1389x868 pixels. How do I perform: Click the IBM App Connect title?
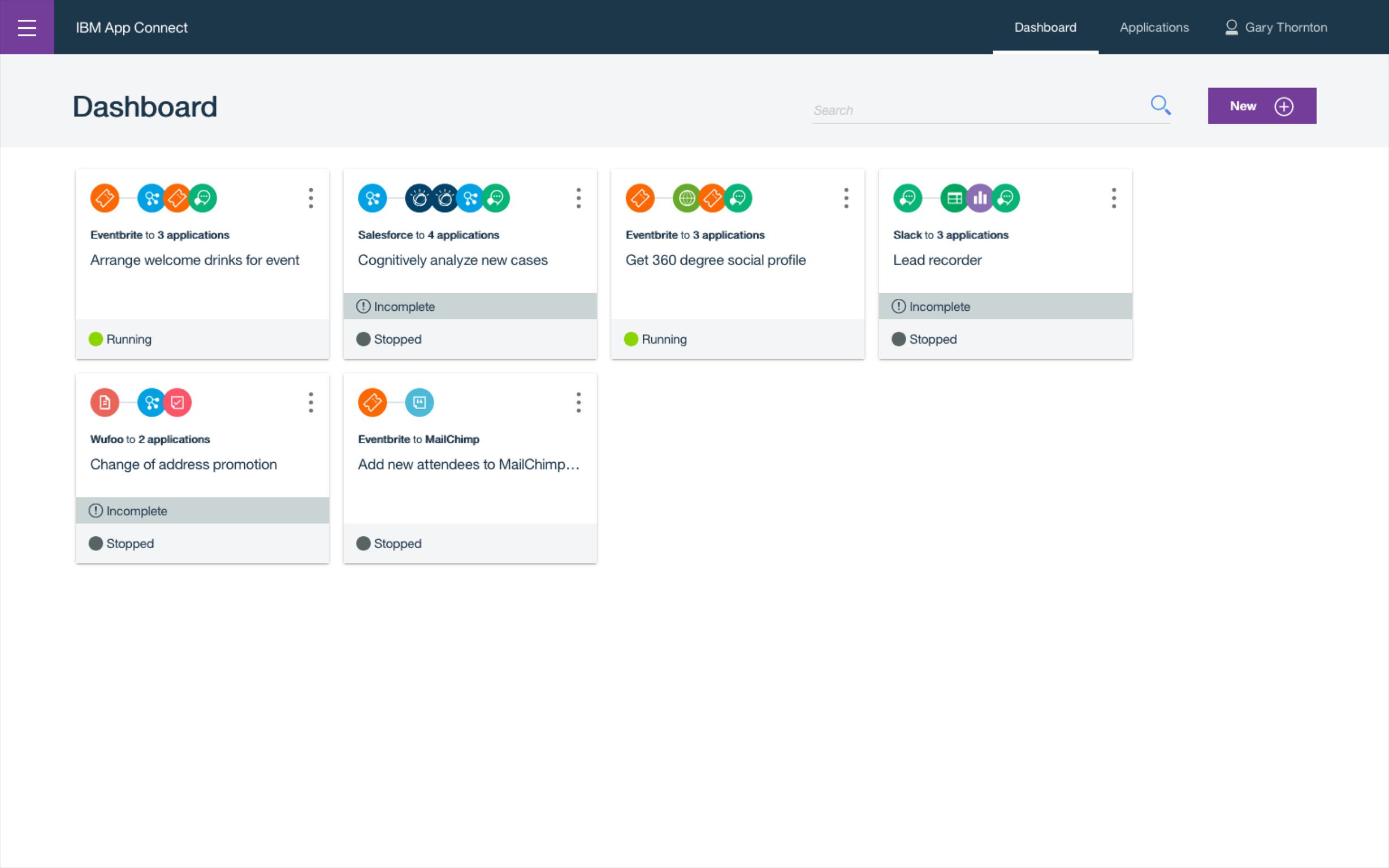(132, 28)
